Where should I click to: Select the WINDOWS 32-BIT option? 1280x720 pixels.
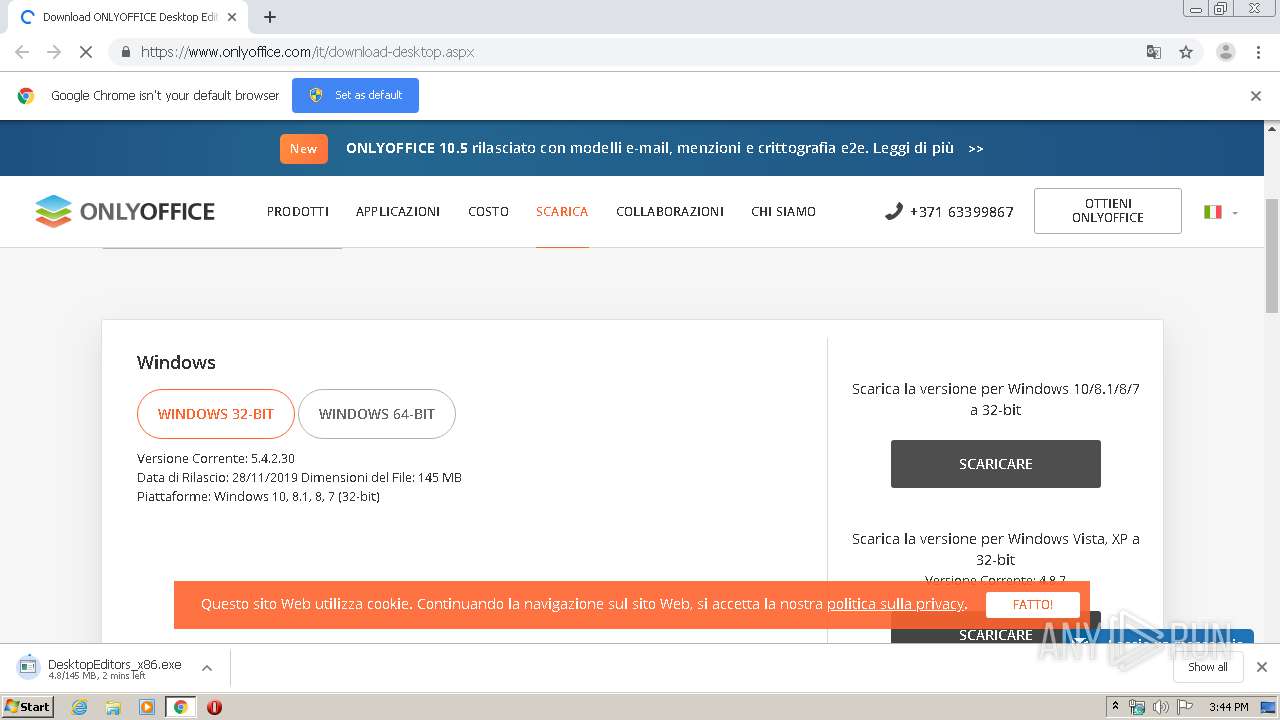pos(216,414)
